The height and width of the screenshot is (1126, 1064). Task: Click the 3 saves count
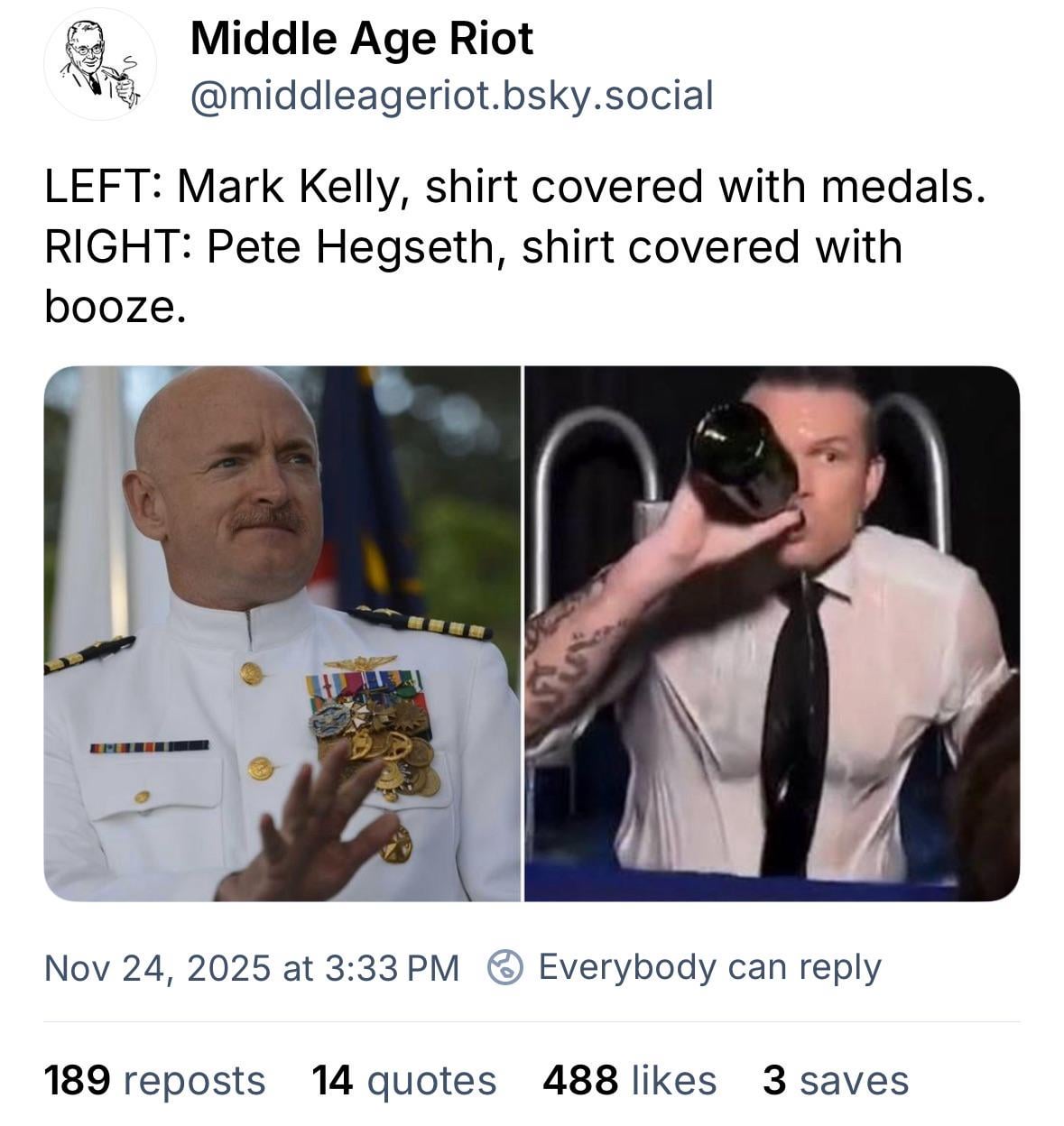point(835,1080)
